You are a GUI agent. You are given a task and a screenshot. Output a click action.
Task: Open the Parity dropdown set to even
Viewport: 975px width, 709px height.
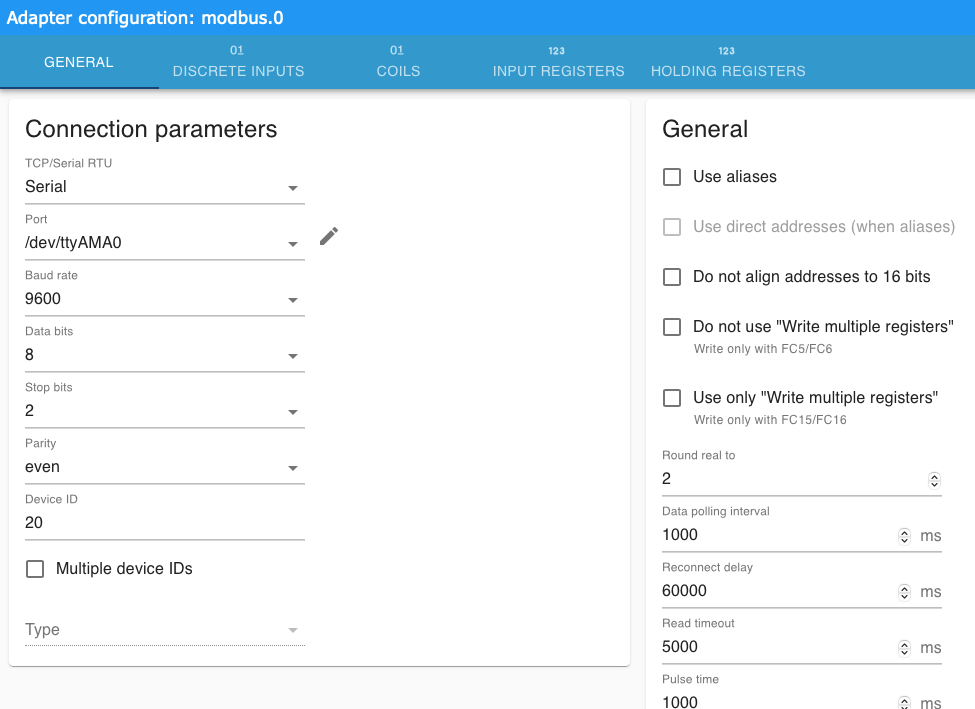click(165, 466)
